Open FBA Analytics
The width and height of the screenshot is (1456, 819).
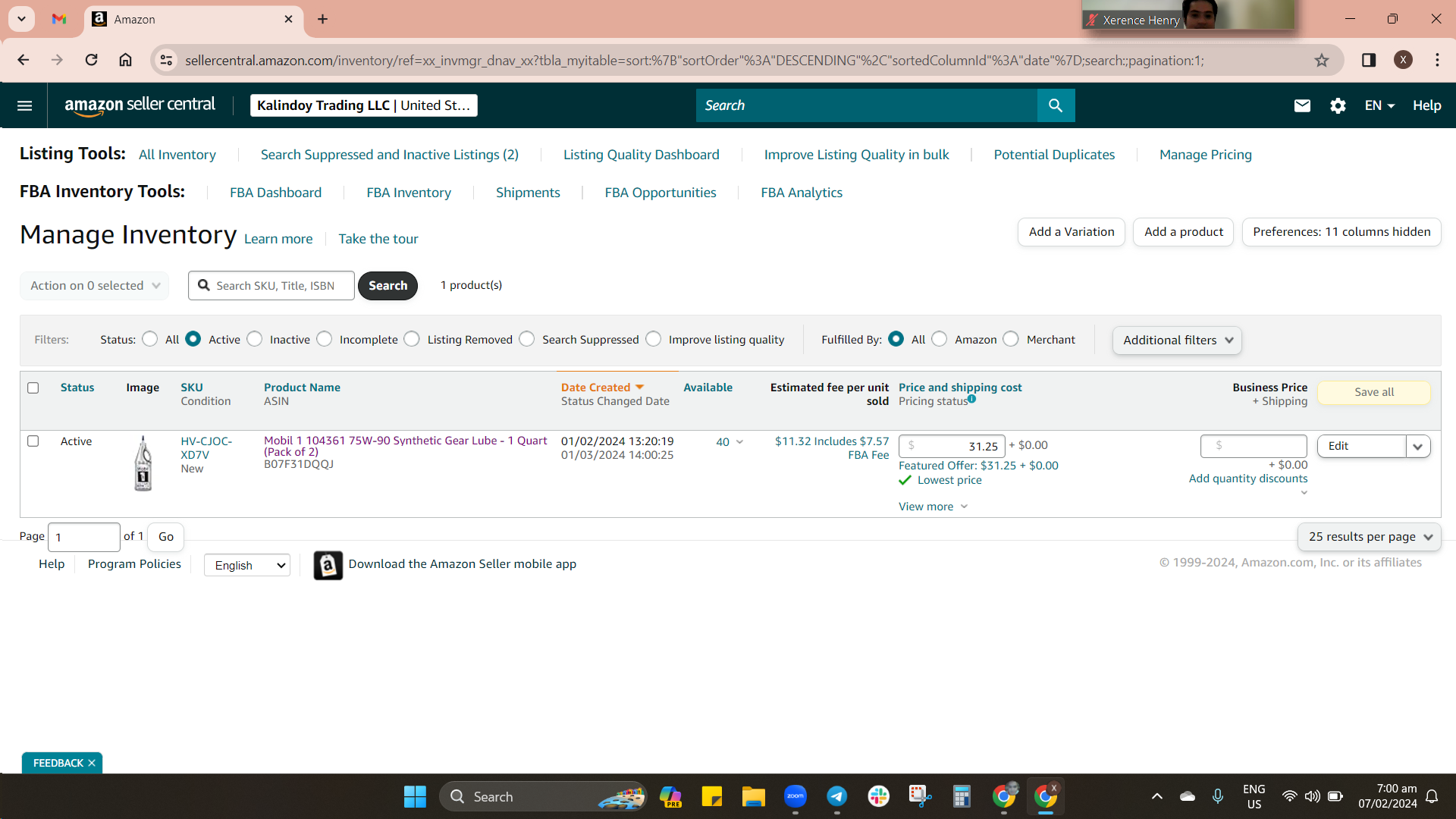coord(802,193)
